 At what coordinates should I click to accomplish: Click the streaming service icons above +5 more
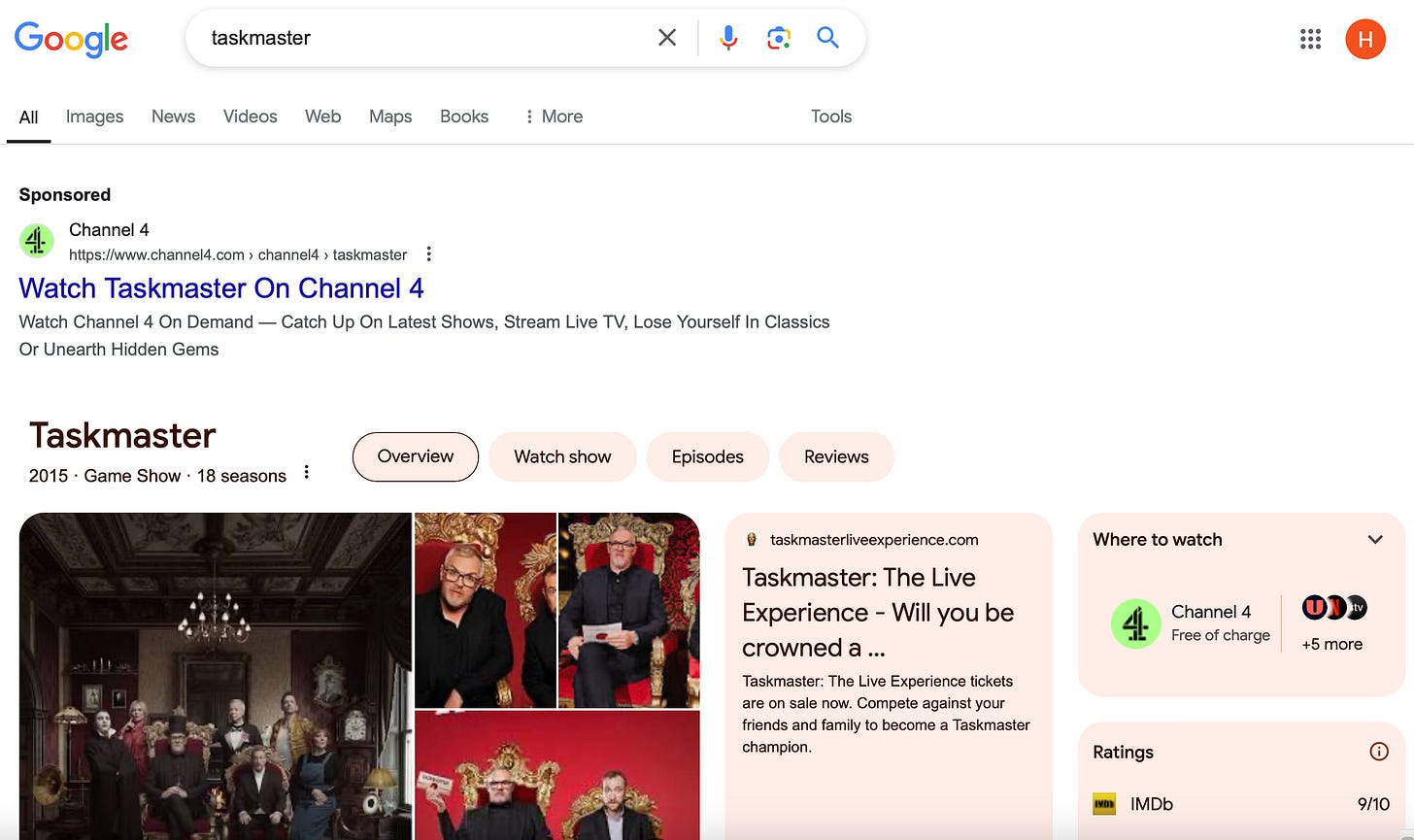tap(1334, 608)
